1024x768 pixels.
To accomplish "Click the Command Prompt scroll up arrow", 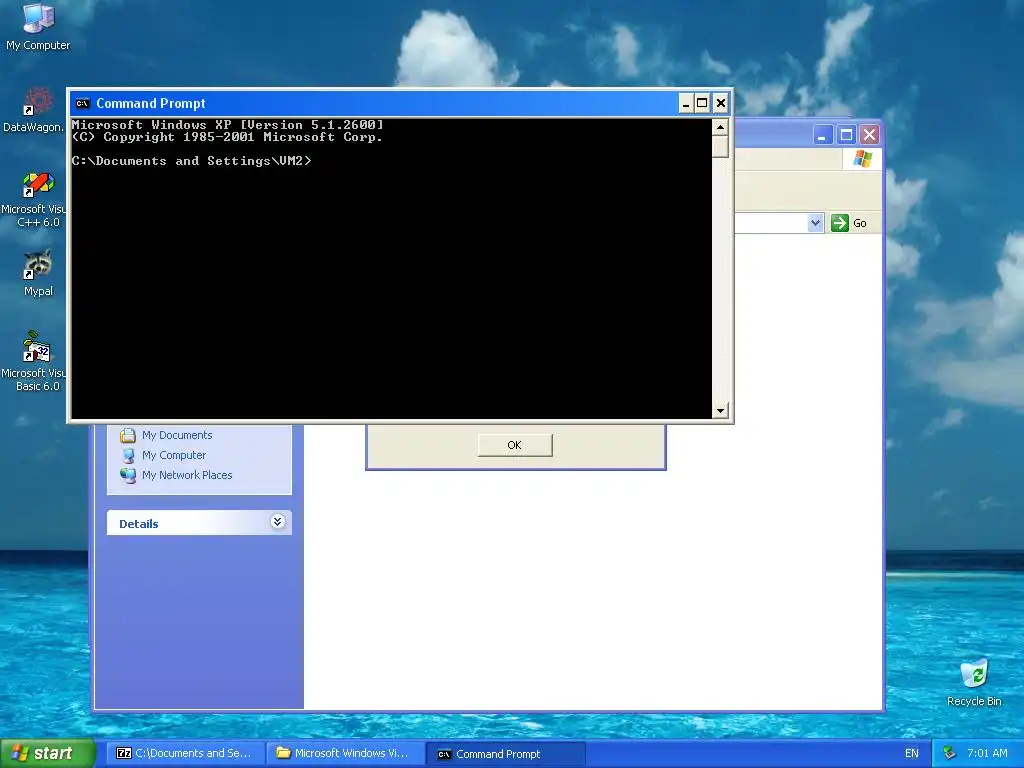I will (x=720, y=127).
